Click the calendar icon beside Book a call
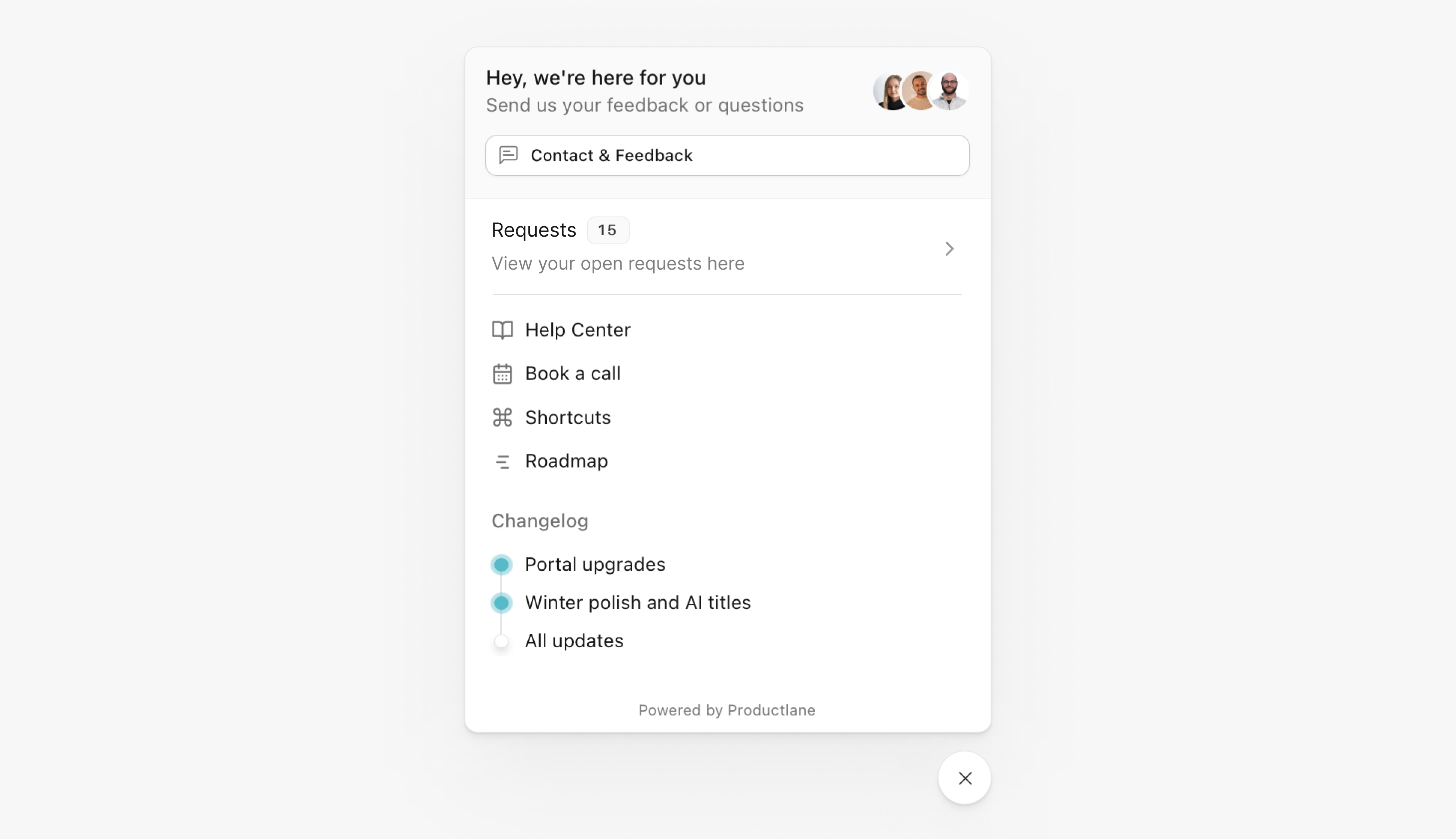The width and height of the screenshot is (1456, 839). [502, 374]
